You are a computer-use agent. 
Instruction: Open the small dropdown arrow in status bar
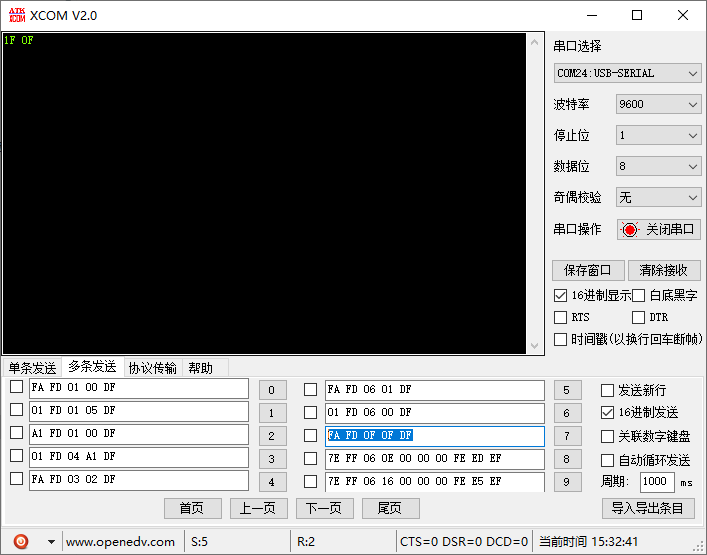[51, 541]
